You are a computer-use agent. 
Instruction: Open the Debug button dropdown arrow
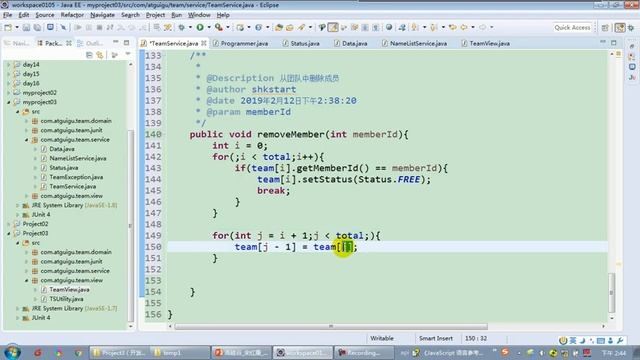pyautogui.click(x=190, y=27)
